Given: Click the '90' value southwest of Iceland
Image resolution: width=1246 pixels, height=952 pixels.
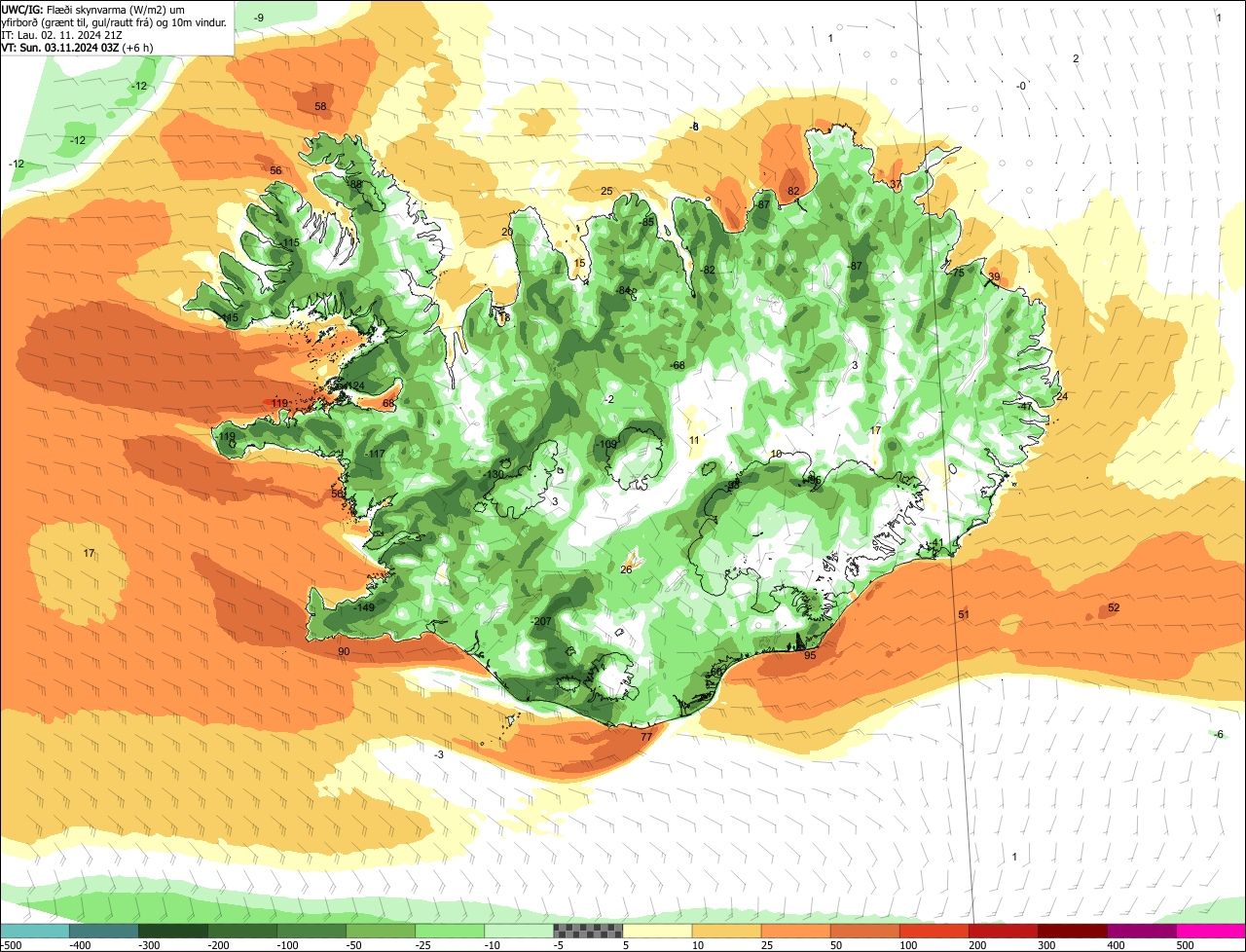Looking at the screenshot, I should point(344,651).
